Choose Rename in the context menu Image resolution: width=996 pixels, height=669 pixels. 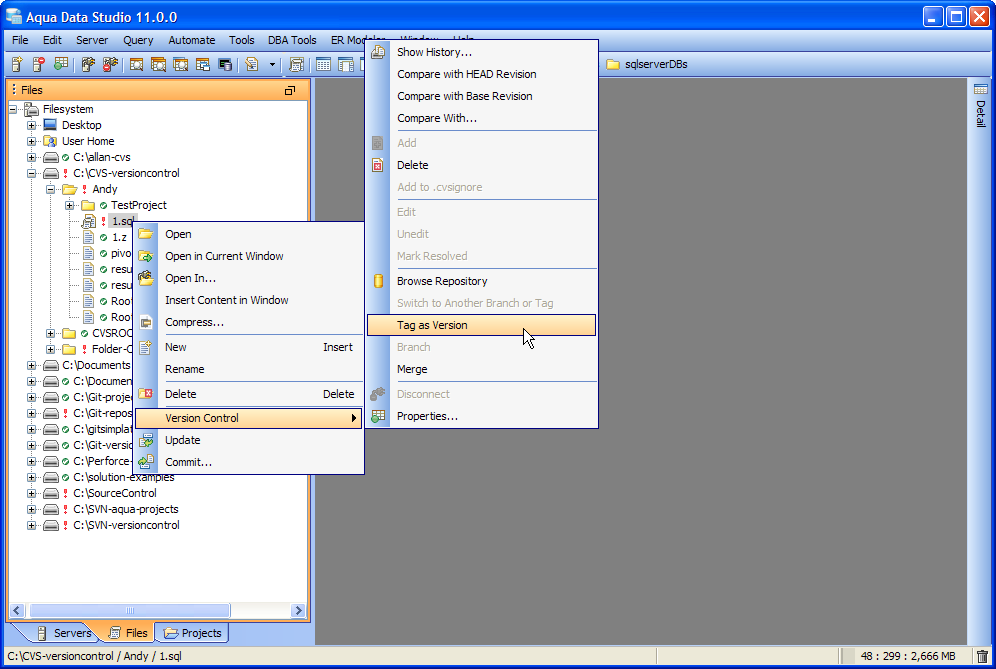point(248,369)
